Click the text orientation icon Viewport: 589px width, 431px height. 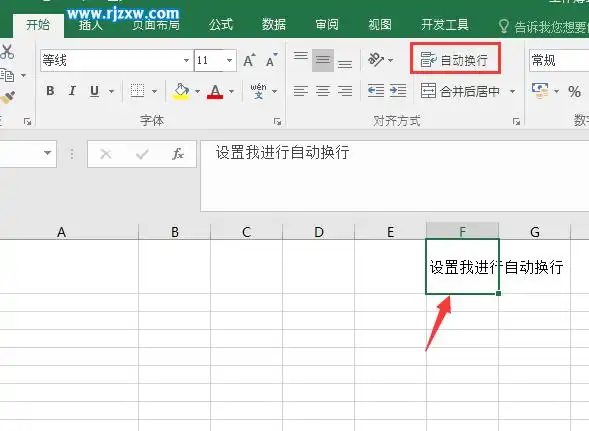click(376, 60)
